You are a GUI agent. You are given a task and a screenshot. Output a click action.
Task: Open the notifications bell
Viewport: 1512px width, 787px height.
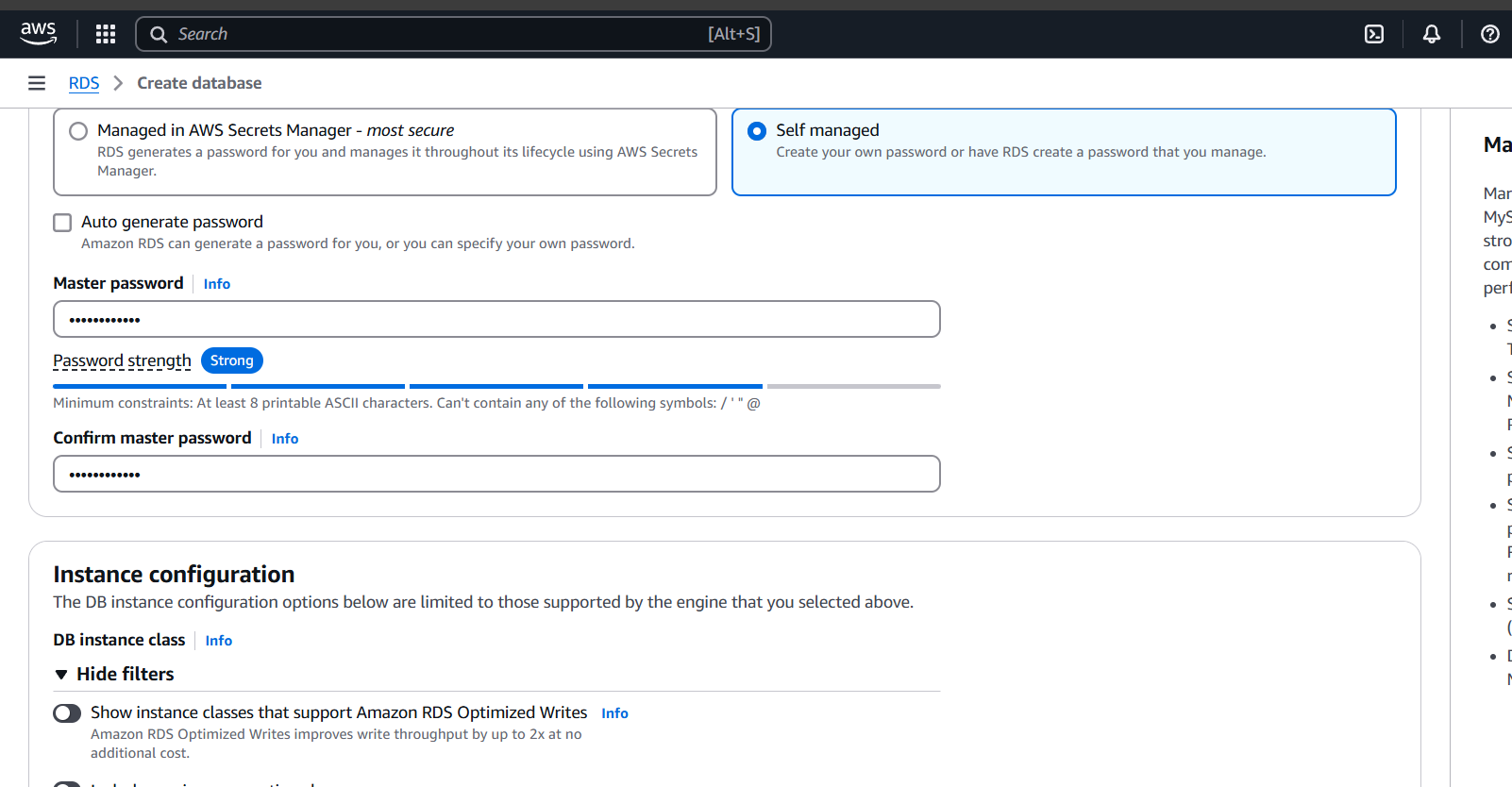1432,34
